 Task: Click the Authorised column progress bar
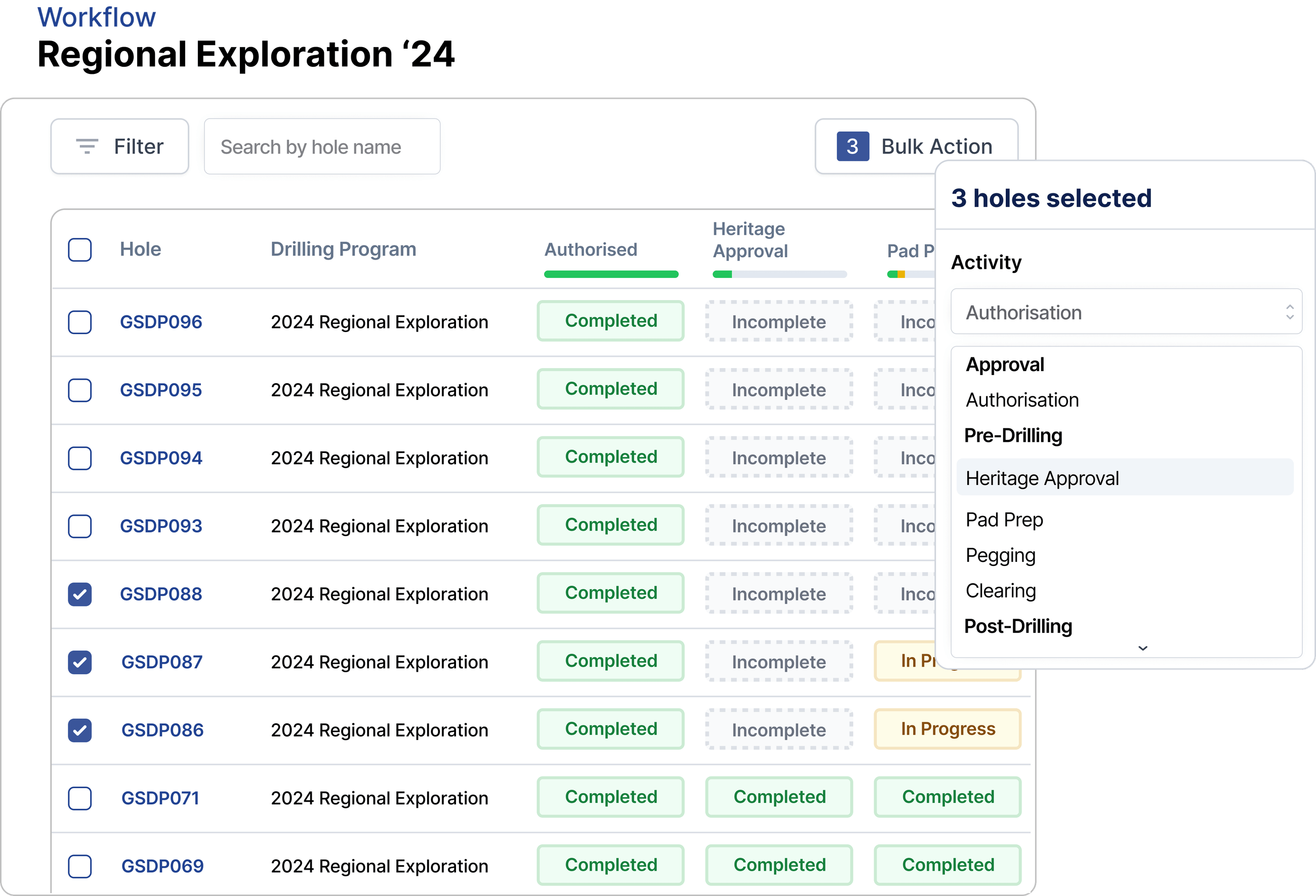point(611,275)
